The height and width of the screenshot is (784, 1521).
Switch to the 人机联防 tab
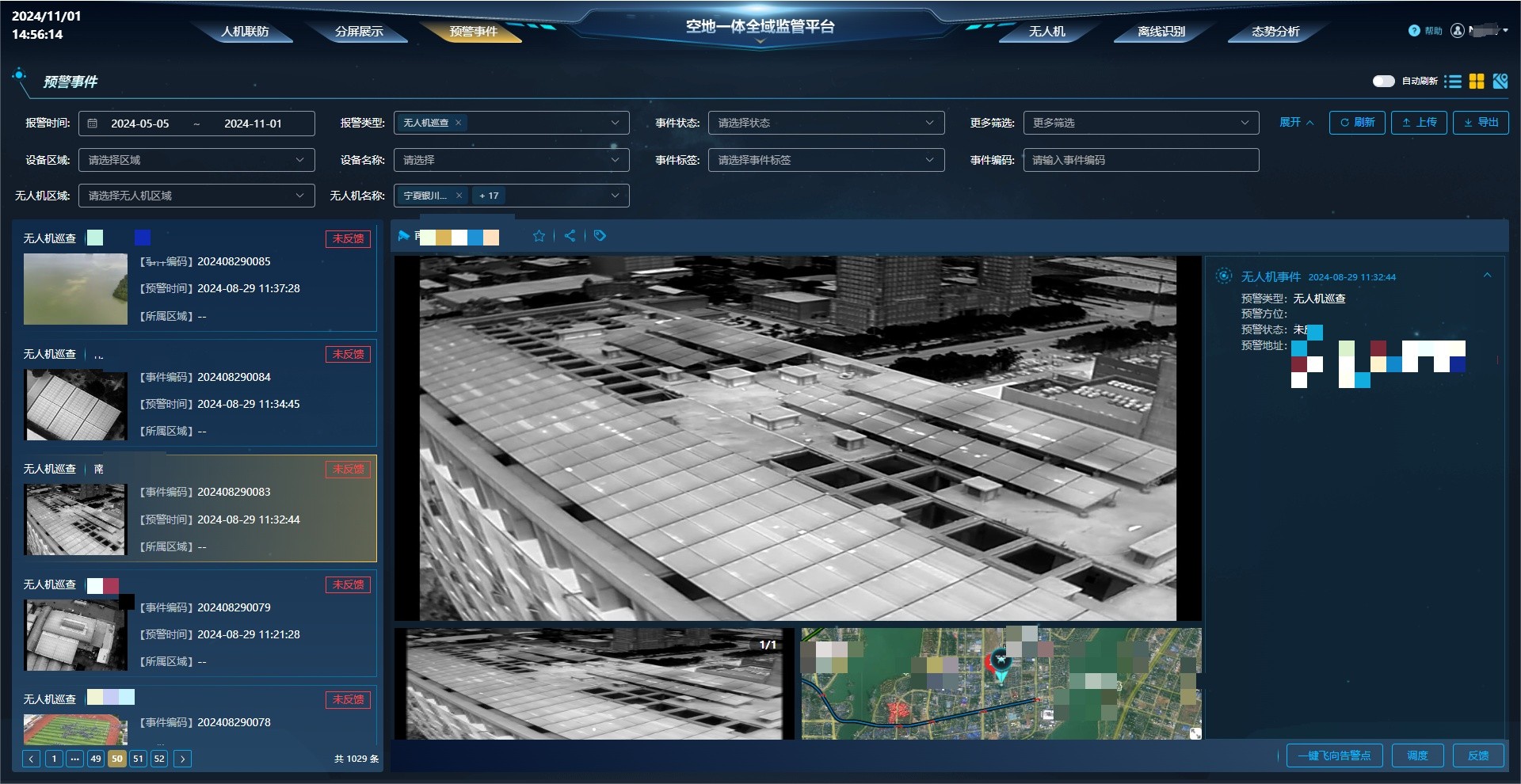tap(245, 32)
